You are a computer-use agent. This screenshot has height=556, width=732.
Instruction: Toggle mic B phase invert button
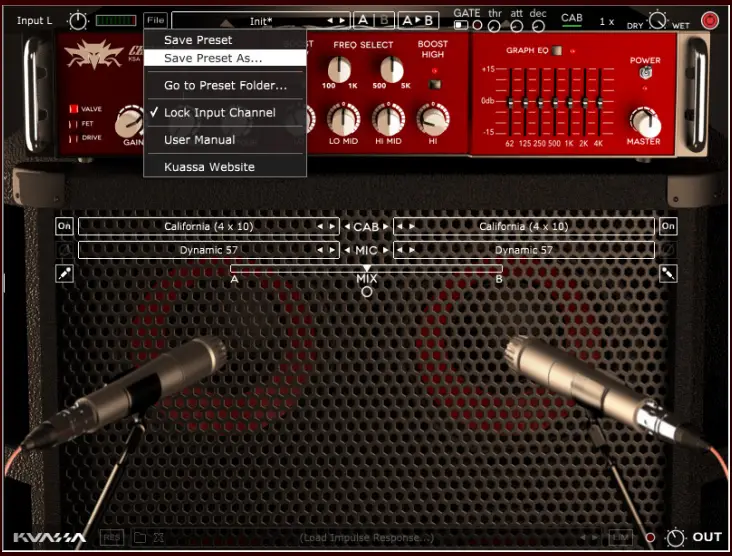[668, 250]
